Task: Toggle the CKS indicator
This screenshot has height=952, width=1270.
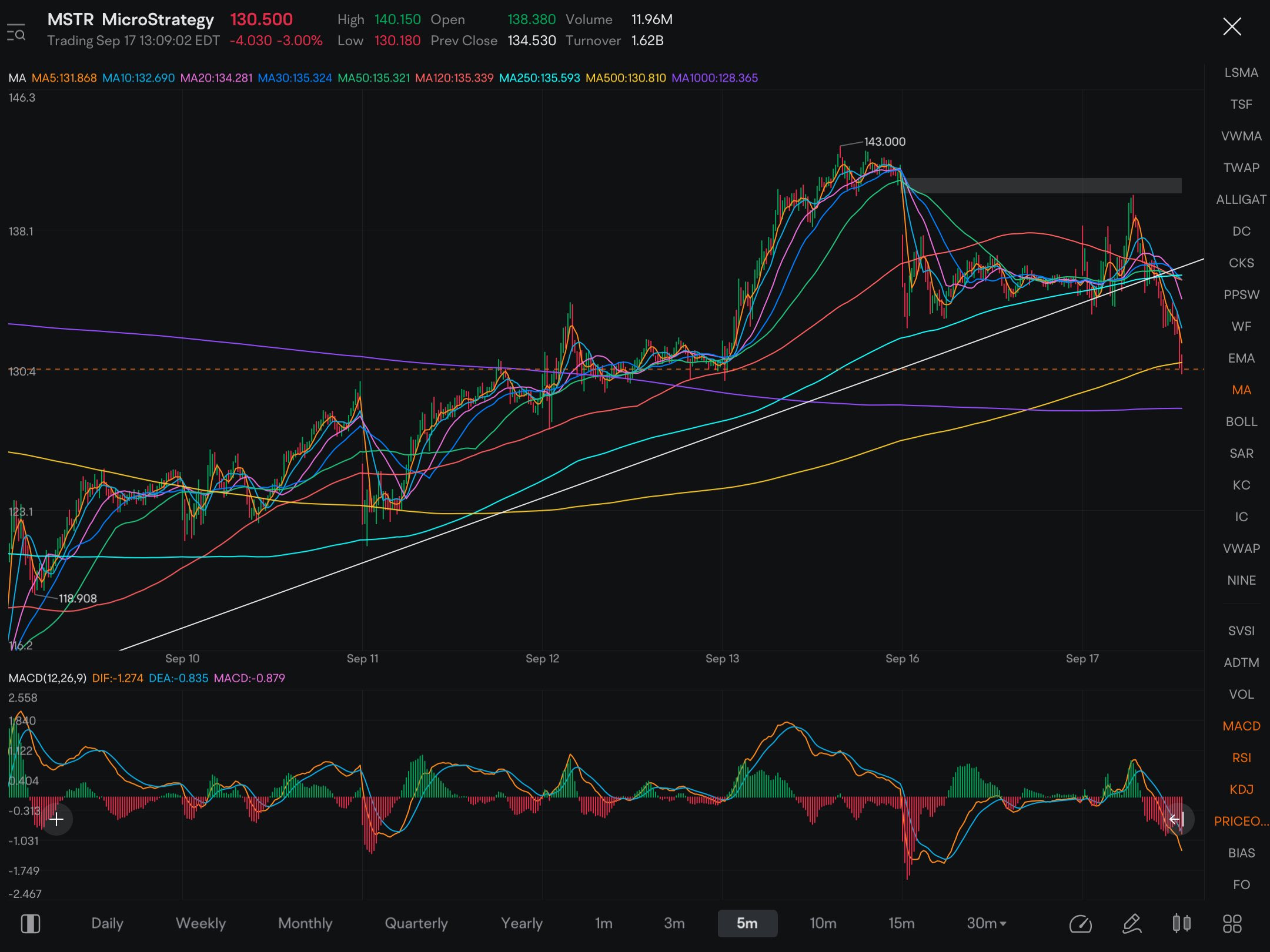Action: click(x=1241, y=263)
